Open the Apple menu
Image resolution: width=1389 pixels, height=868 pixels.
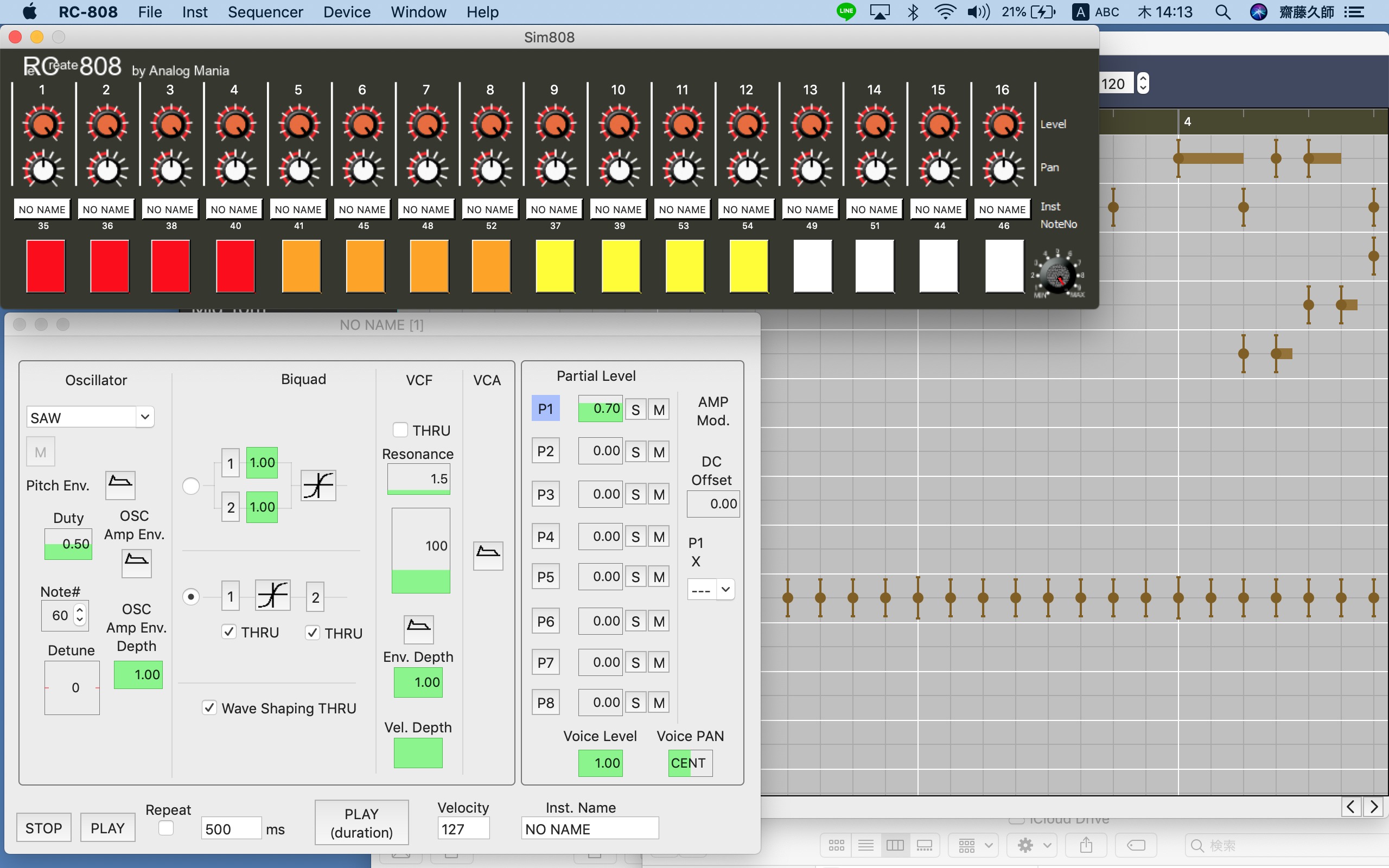(29, 11)
